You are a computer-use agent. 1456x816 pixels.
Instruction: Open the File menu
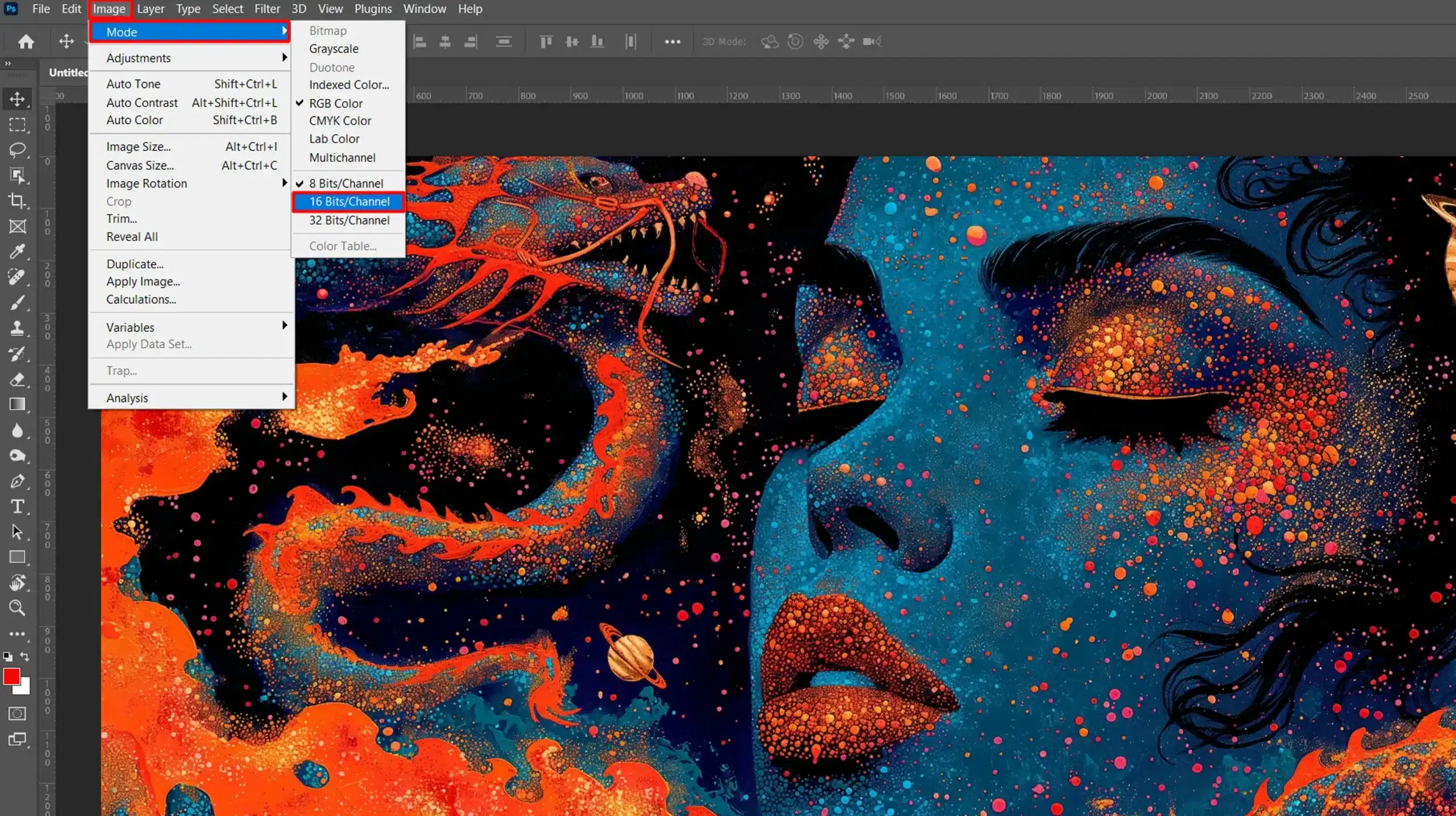tap(41, 9)
